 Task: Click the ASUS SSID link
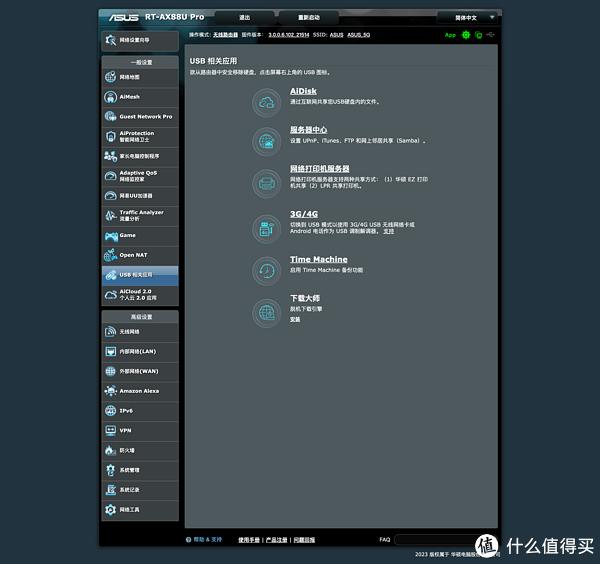[x=336, y=35]
